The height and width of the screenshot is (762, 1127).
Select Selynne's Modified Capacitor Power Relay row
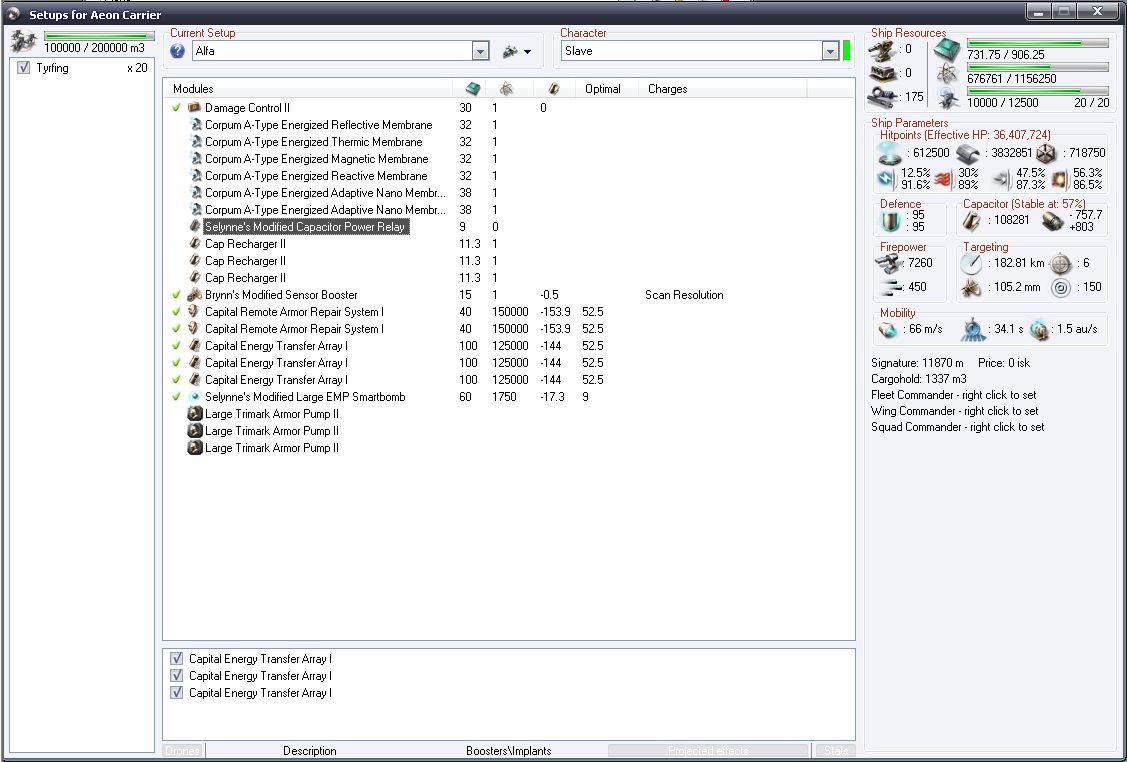[306, 226]
